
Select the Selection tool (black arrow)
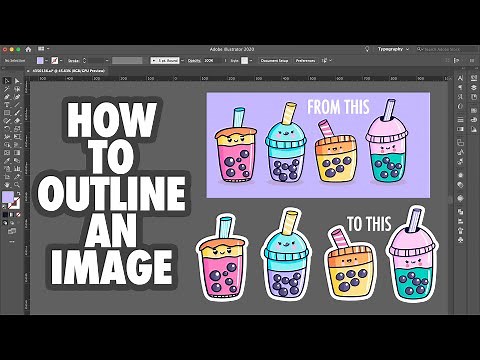7,81
